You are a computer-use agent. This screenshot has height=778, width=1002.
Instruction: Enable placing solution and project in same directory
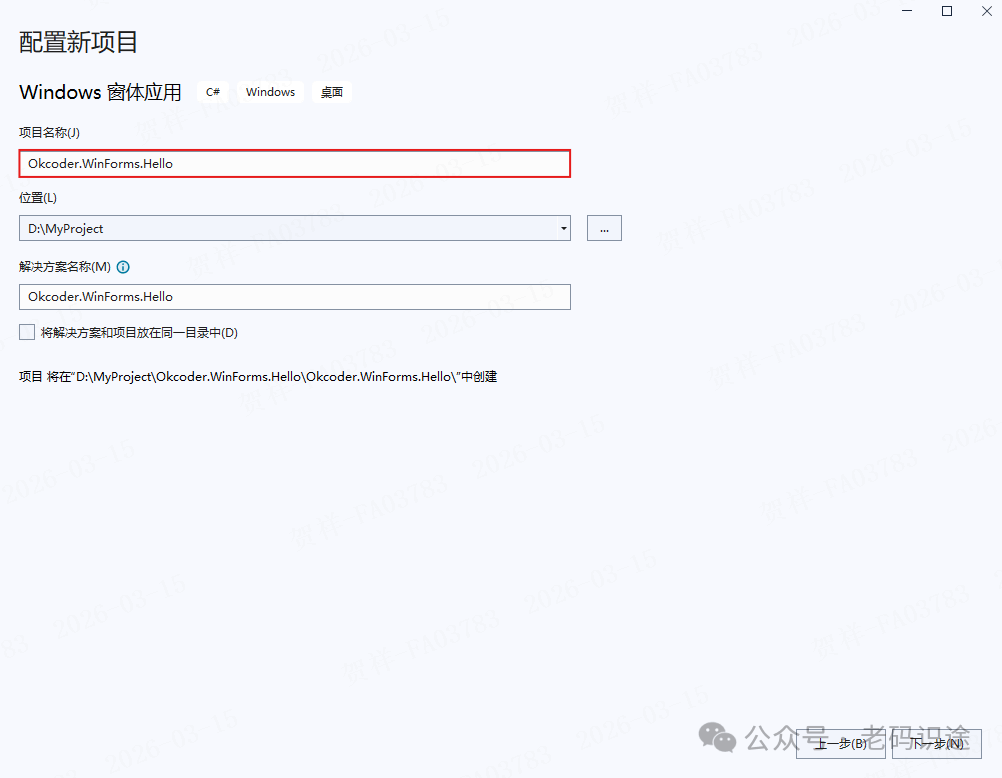27,332
